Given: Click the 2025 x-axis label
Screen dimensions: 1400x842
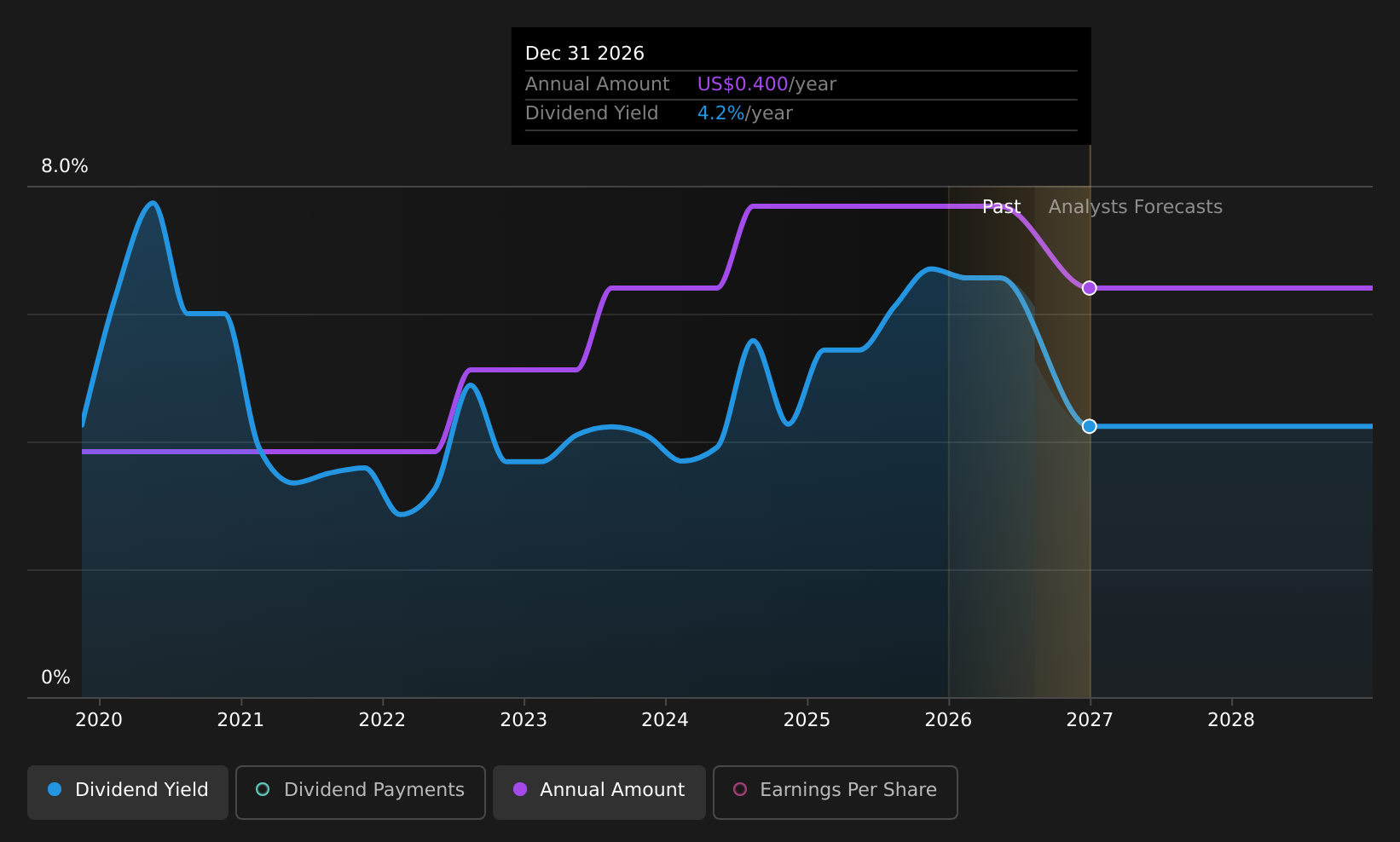Looking at the screenshot, I should click(807, 720).
